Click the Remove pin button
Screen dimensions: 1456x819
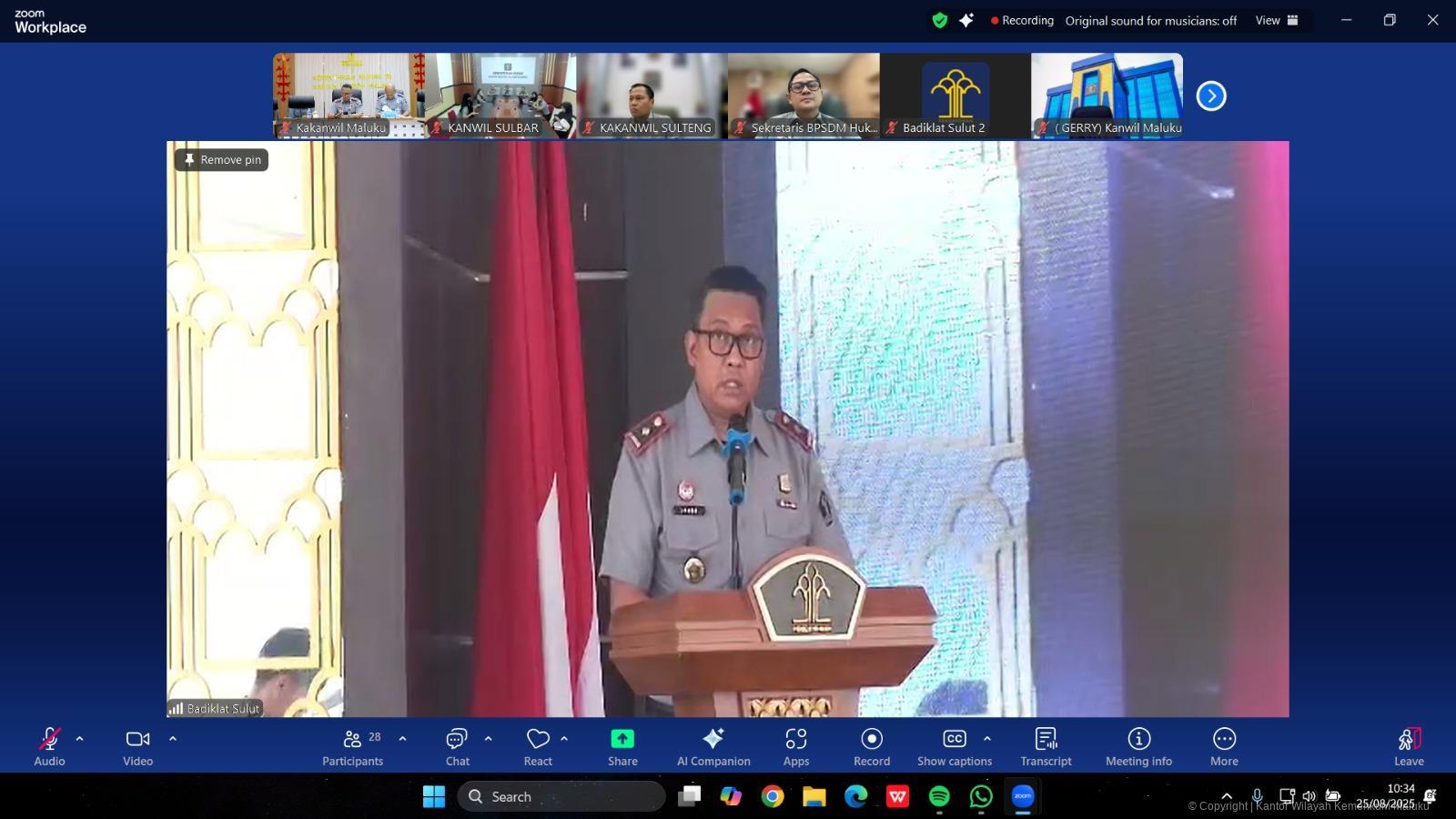[x=222, y=159]
